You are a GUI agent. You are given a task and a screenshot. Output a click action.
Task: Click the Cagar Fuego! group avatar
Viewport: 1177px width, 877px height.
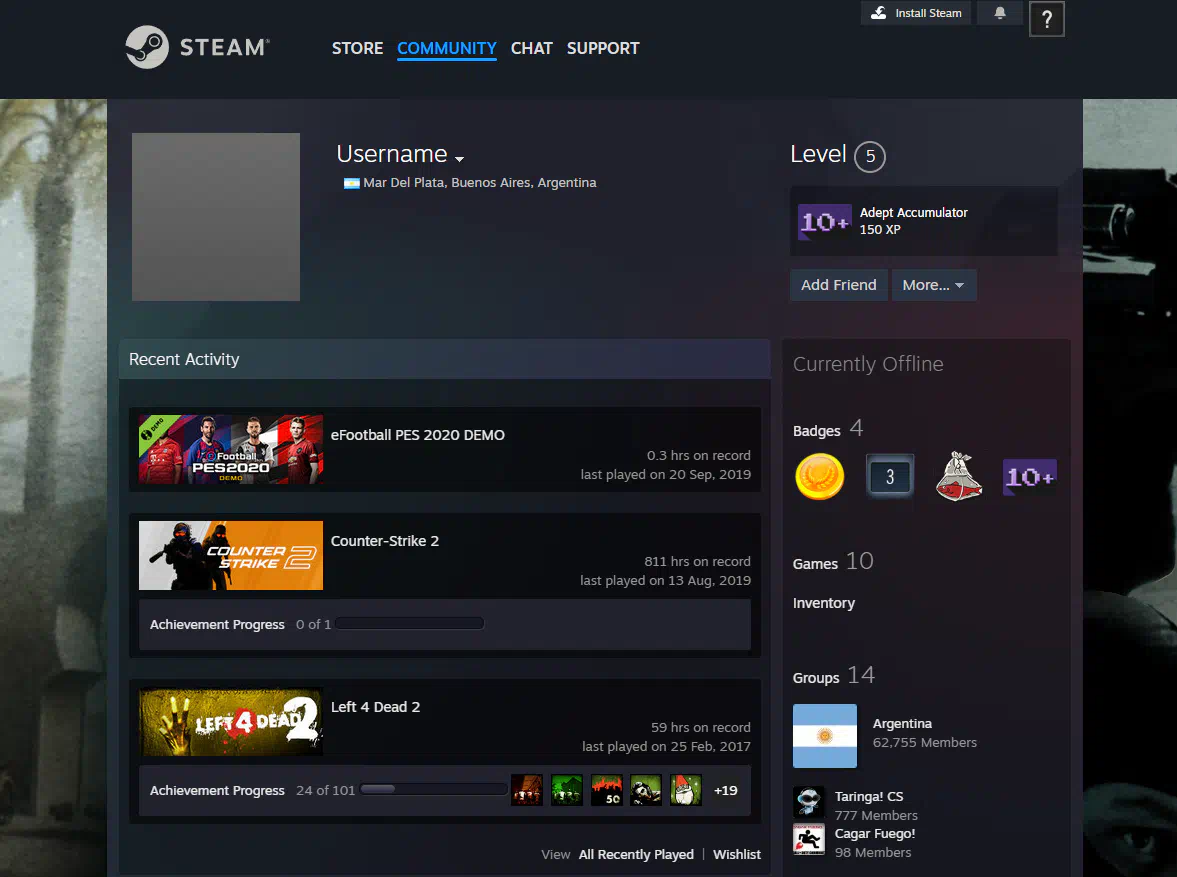click(809, 839)
